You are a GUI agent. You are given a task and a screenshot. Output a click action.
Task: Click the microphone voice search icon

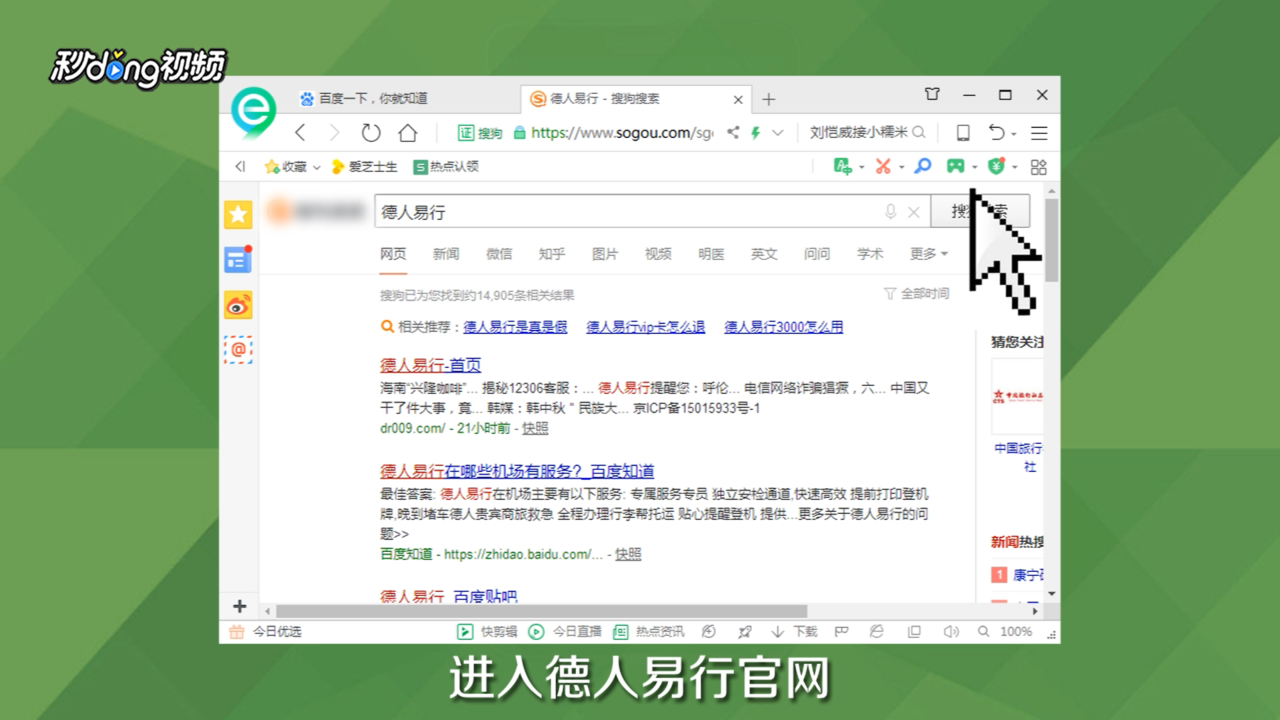[890, 212]
